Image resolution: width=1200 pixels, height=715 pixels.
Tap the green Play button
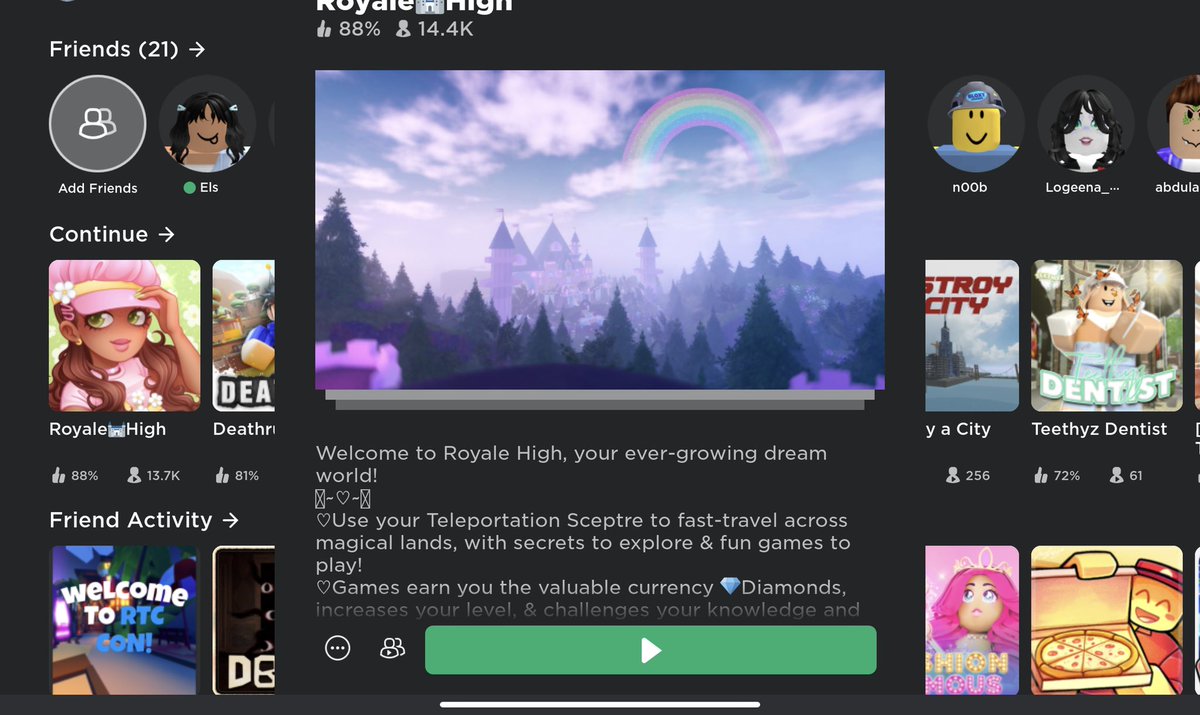(650, 650)
